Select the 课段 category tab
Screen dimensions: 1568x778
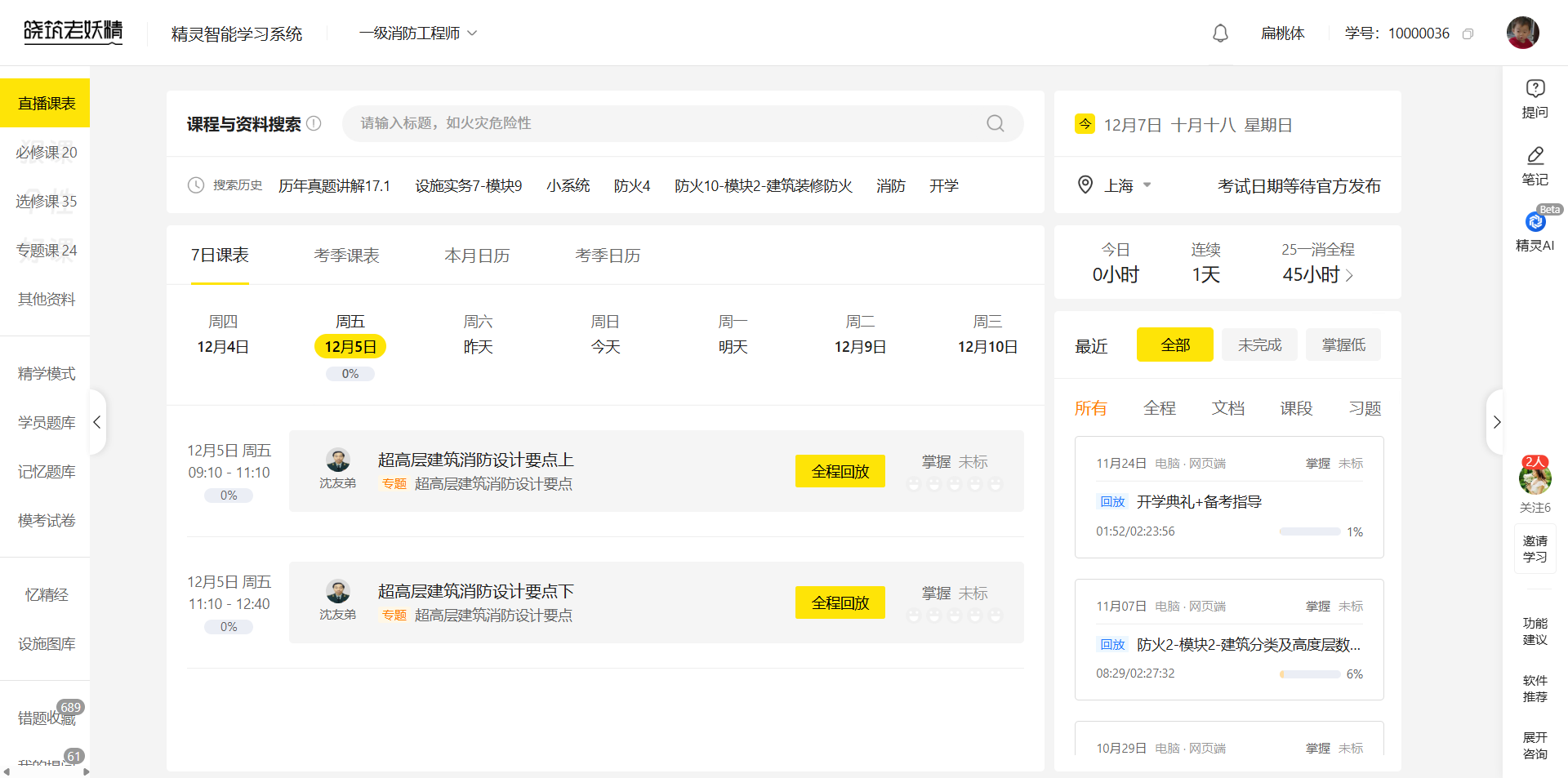(1296, 408)
